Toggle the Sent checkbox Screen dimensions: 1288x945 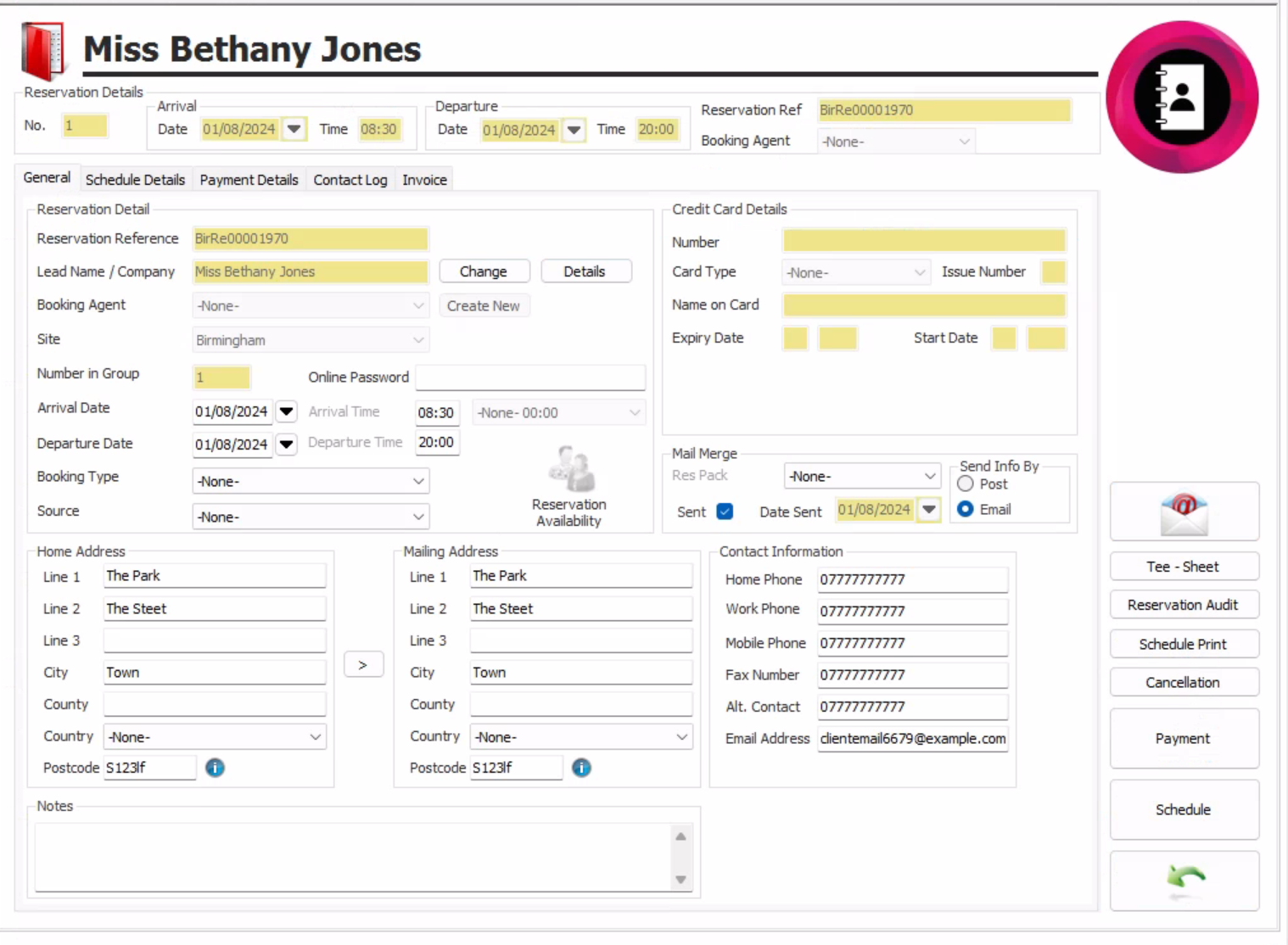pos(725,512)
